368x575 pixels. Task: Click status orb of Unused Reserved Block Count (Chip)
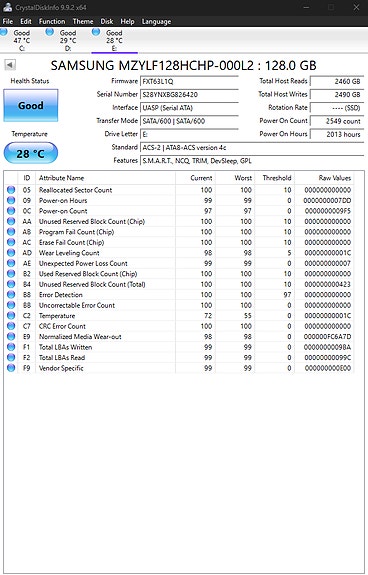coord(11,221)
